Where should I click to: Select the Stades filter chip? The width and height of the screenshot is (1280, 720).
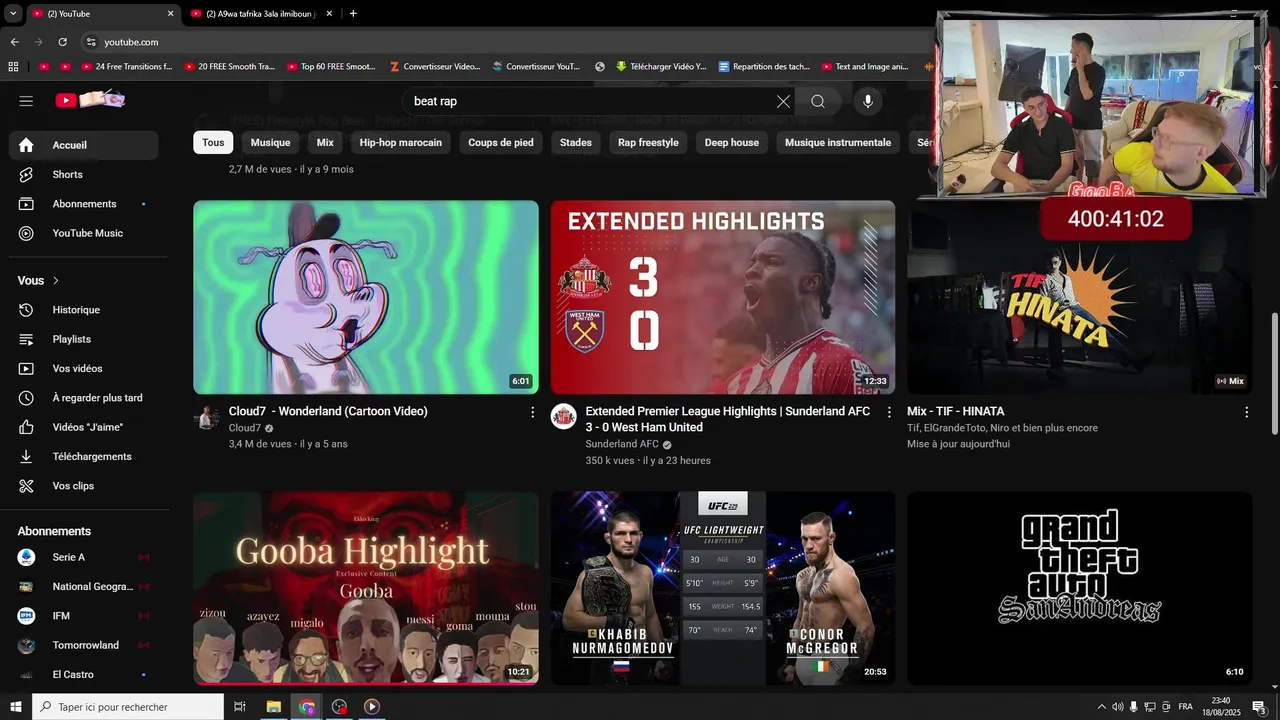(576, 143)
